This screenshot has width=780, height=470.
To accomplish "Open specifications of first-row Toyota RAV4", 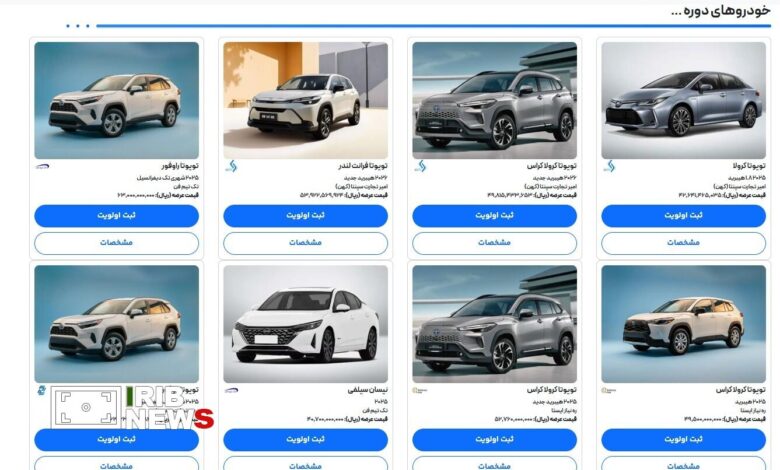I will 116,243.
